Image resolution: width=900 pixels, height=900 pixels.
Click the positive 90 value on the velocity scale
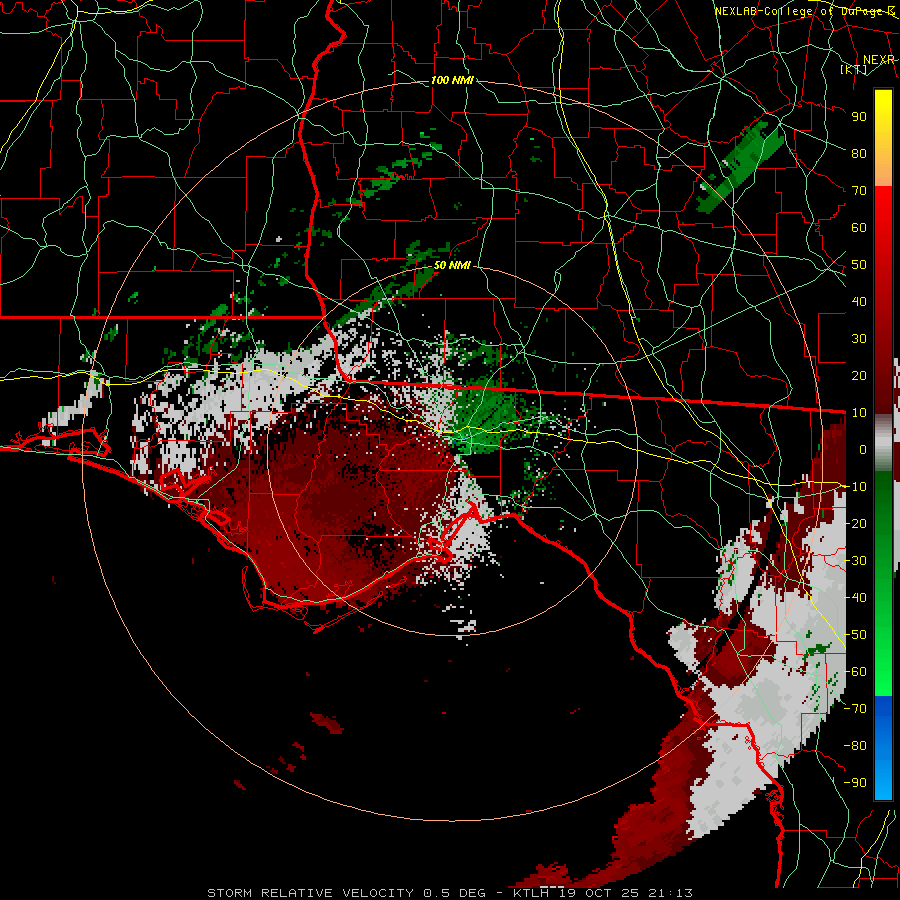859,117
